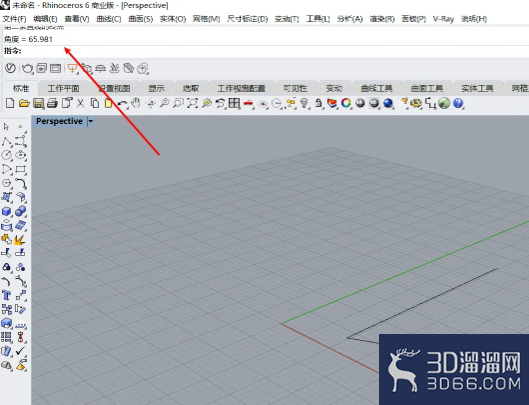Click the V-Ray frame buffer icon
529x405 pixels.
(x=42, y=69)
